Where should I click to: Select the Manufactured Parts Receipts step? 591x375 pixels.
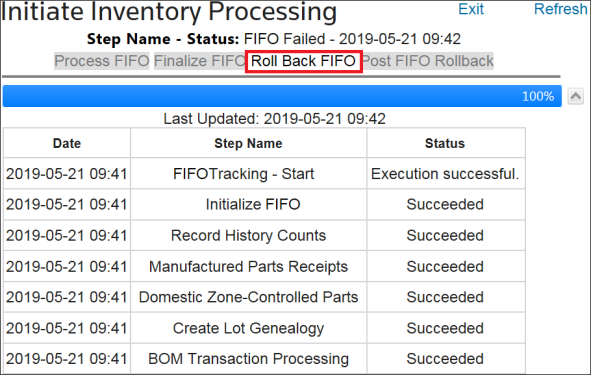[x=248, y=266]
